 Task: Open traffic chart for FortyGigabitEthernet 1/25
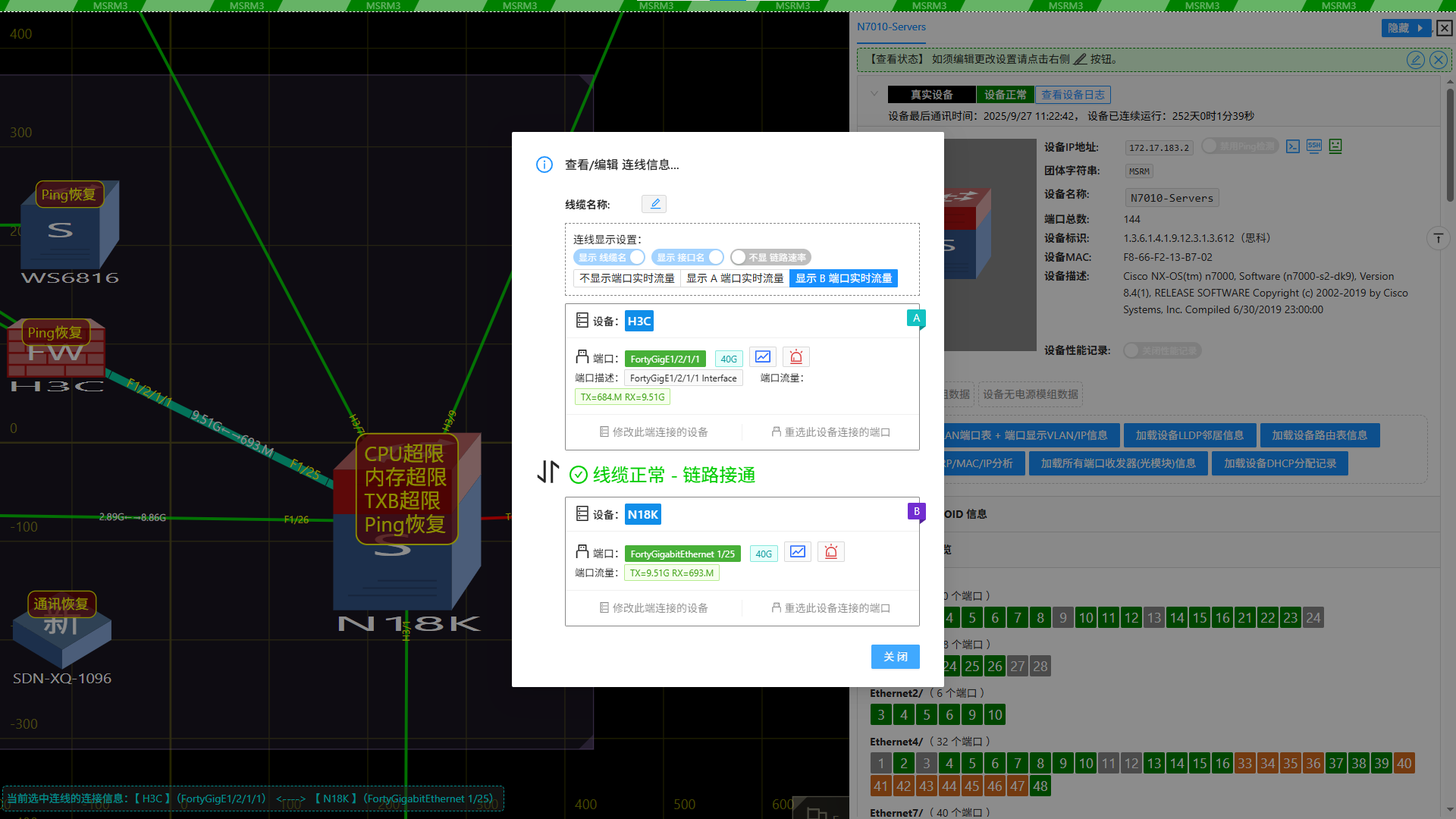[x=798, y=552]
